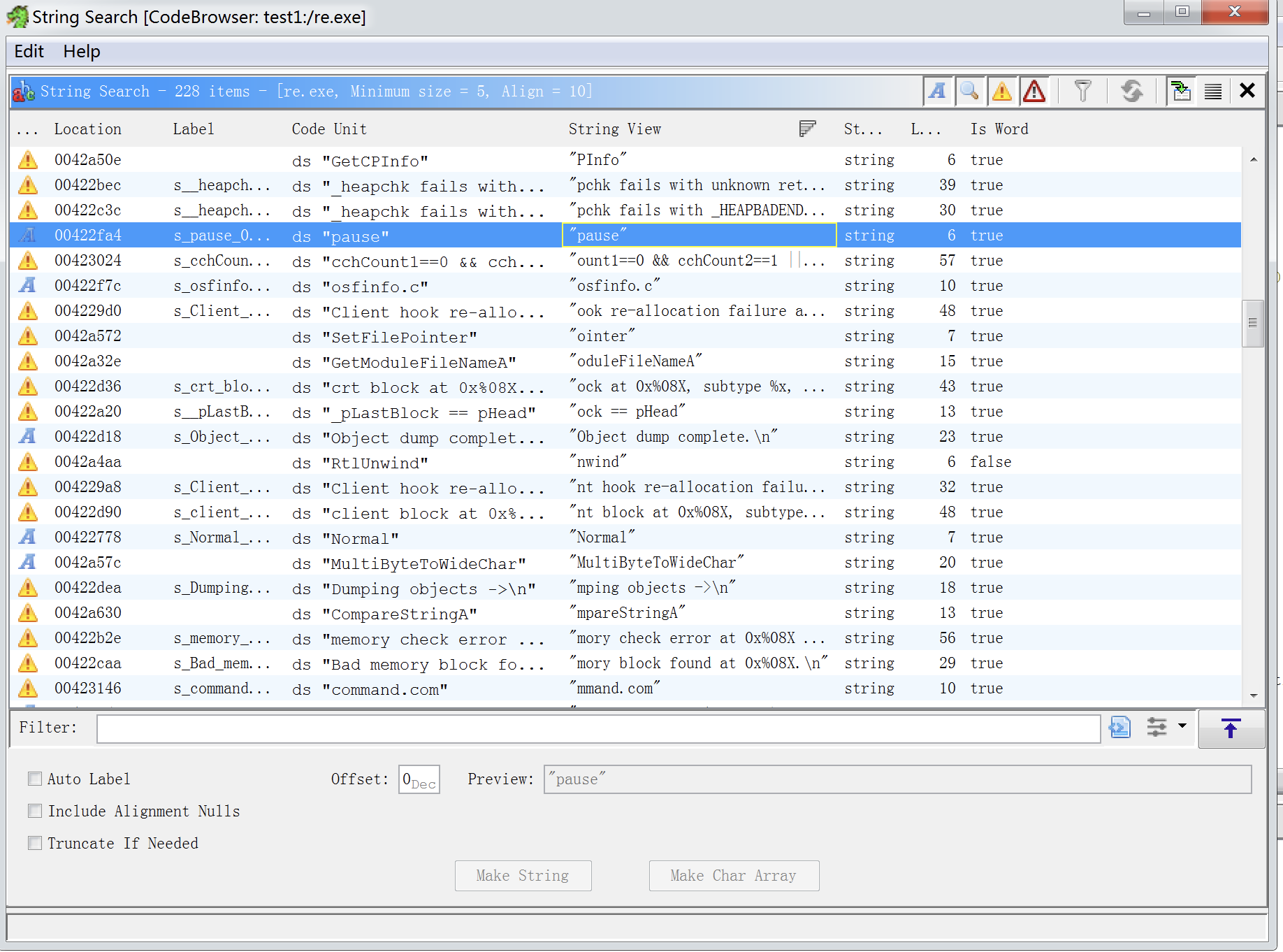The height and width of the screenshot is (952, 1283).
Task: Click the table scrollbar down arrow
Action: [x=1254, y=695]
